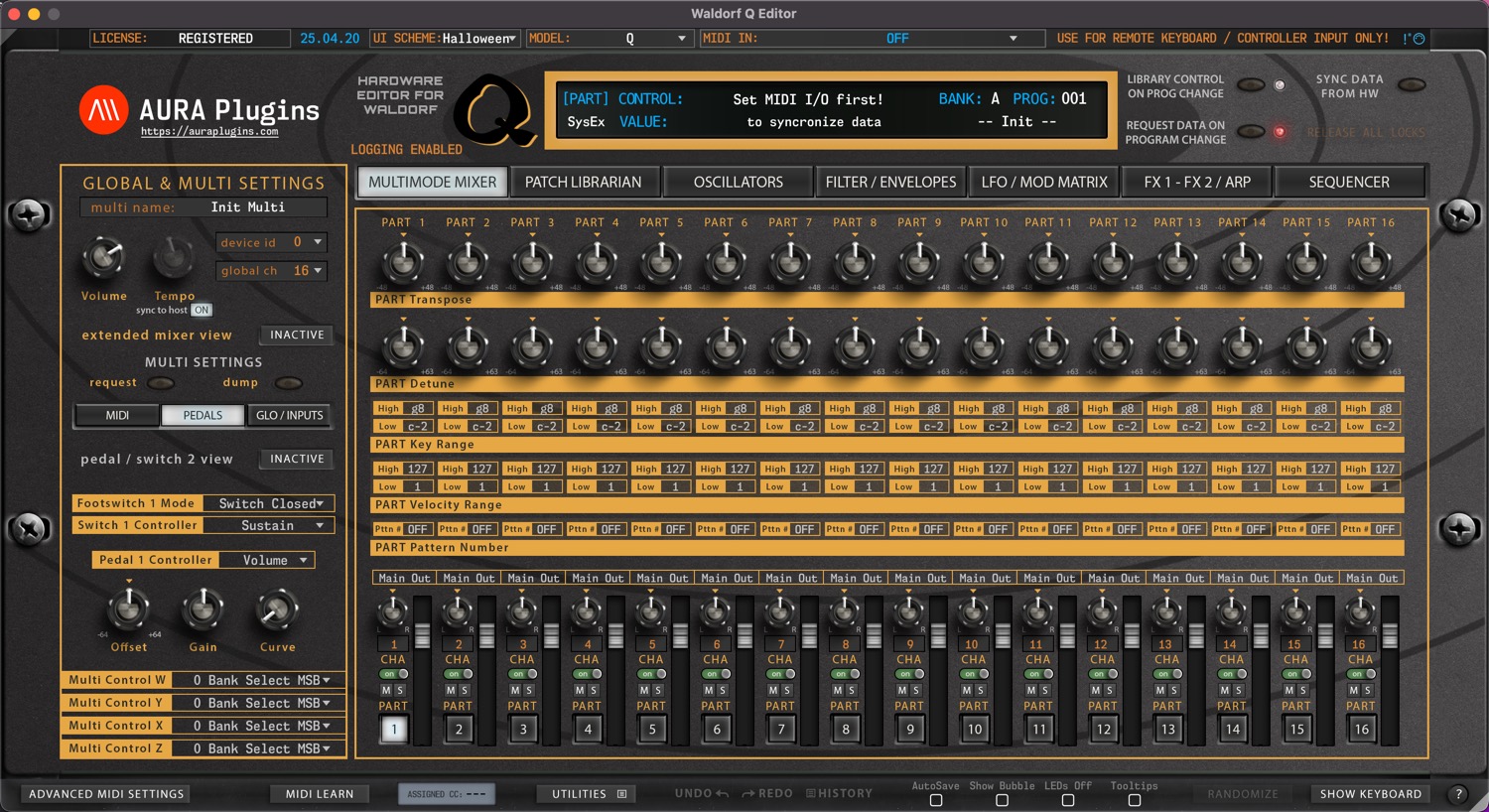Click the pedal Curve knob

(277, 609)
